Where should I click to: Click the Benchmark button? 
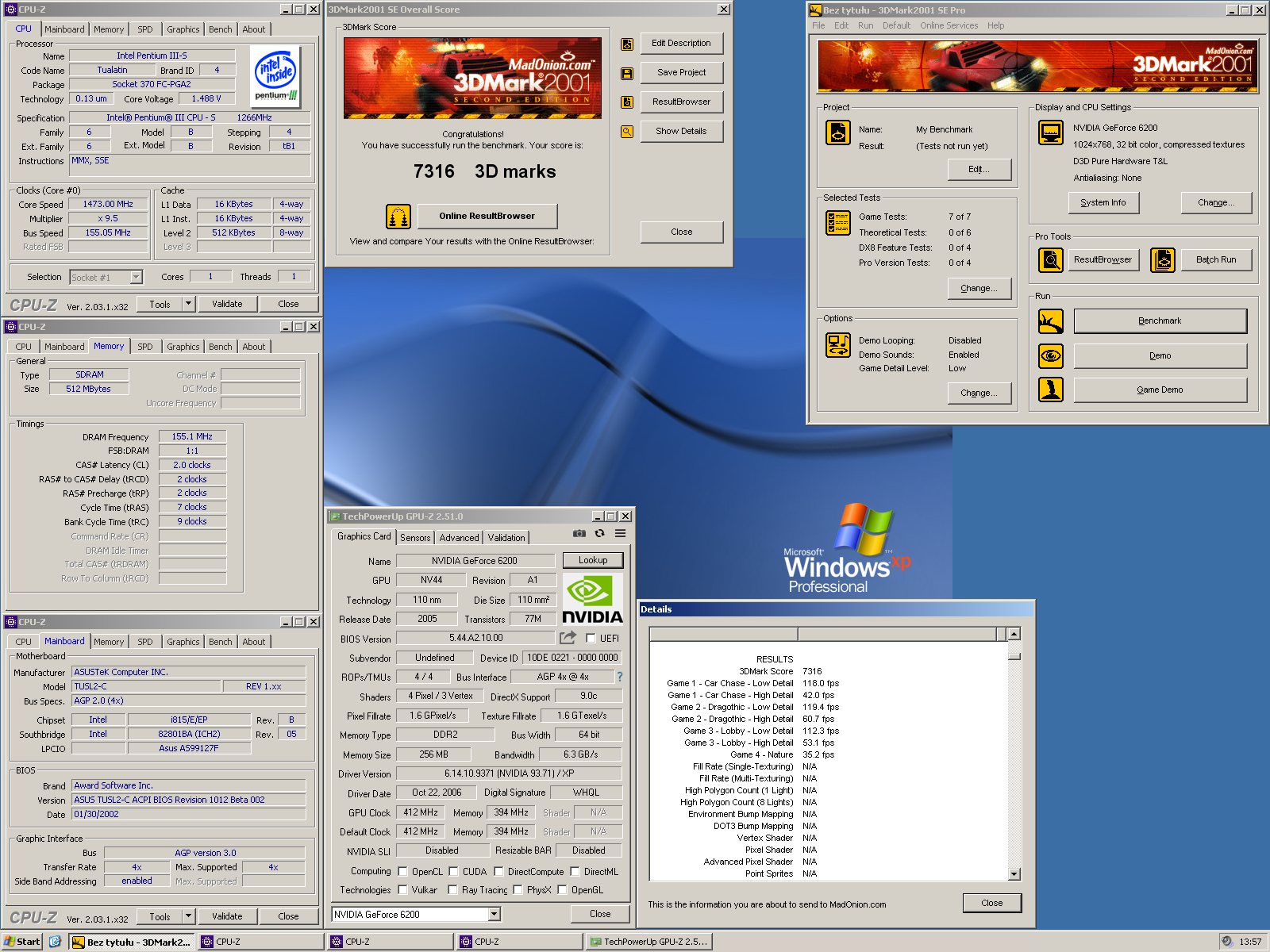click(1160, 321)
